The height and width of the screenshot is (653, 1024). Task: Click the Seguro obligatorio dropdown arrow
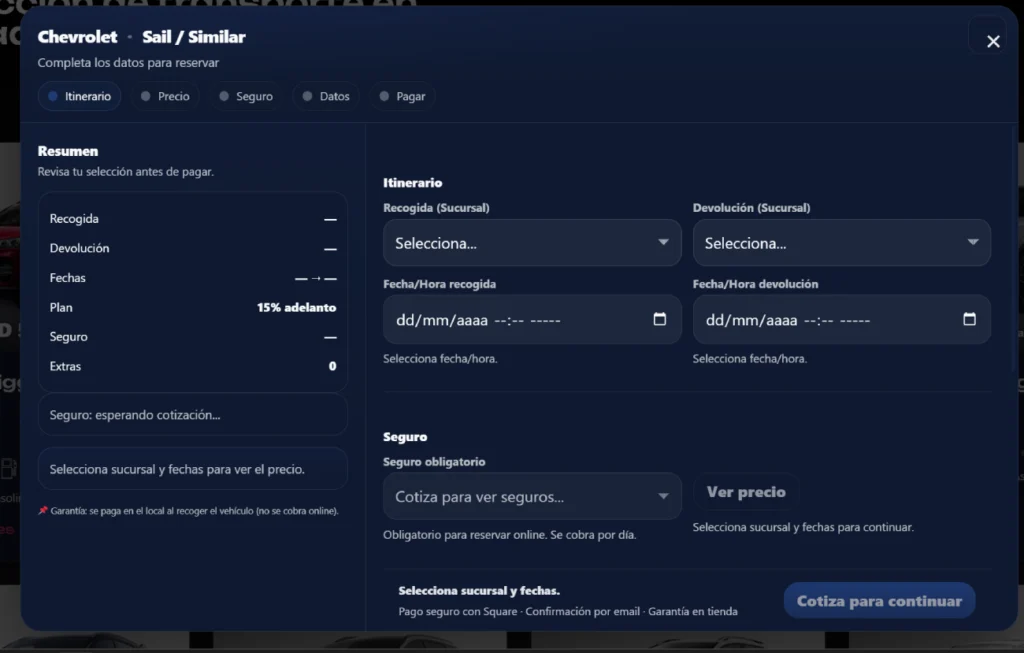click(x=663, y=497)
